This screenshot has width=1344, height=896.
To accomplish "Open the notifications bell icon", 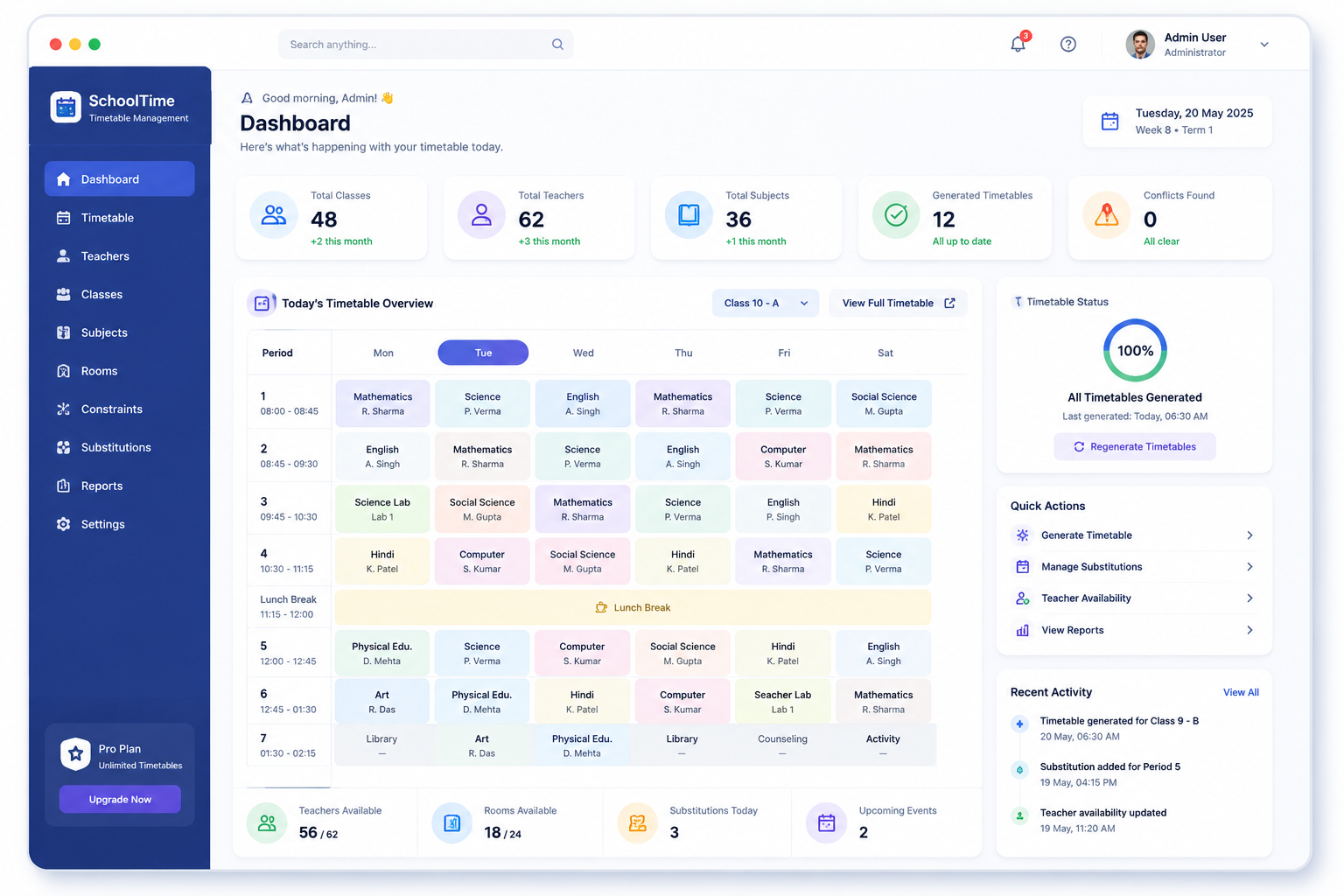I will coord(1018,44).
